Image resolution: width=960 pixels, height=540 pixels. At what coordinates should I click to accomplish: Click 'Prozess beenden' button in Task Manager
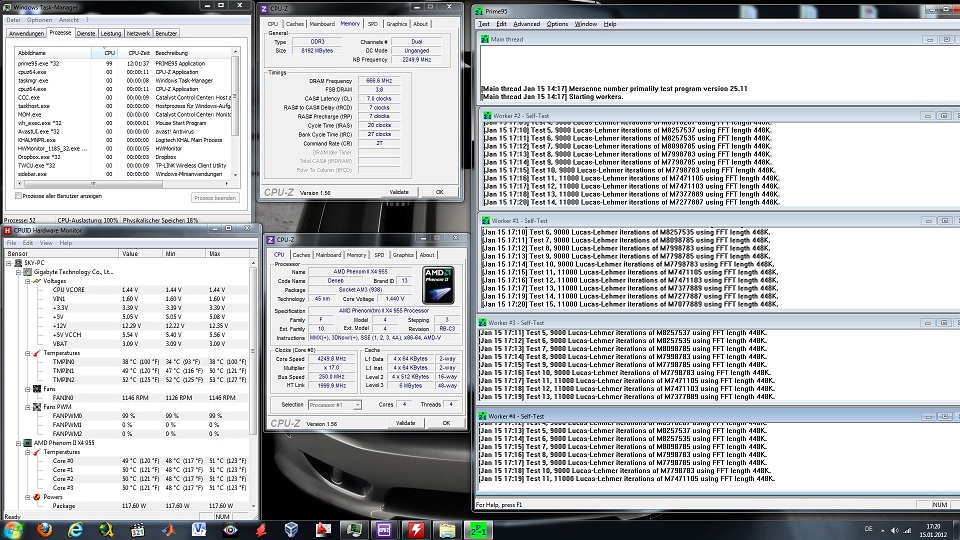click(x=215, y=198)
